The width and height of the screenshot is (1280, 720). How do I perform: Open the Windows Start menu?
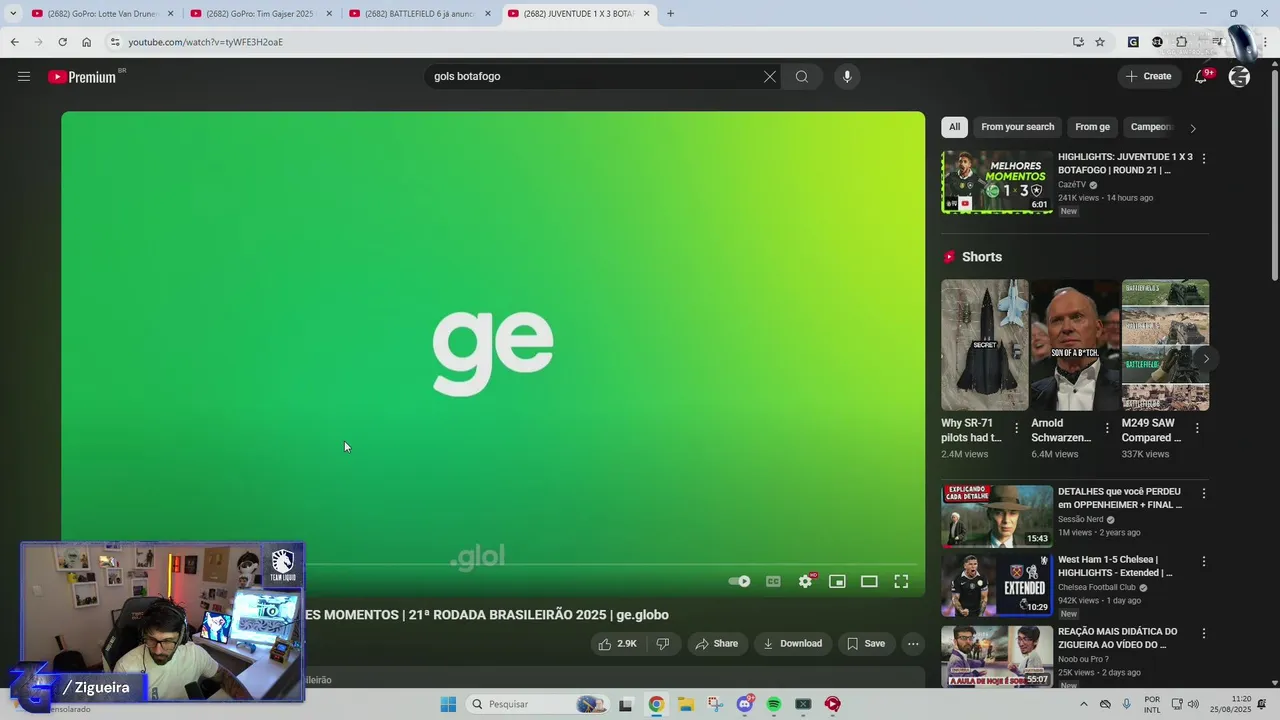448,704
